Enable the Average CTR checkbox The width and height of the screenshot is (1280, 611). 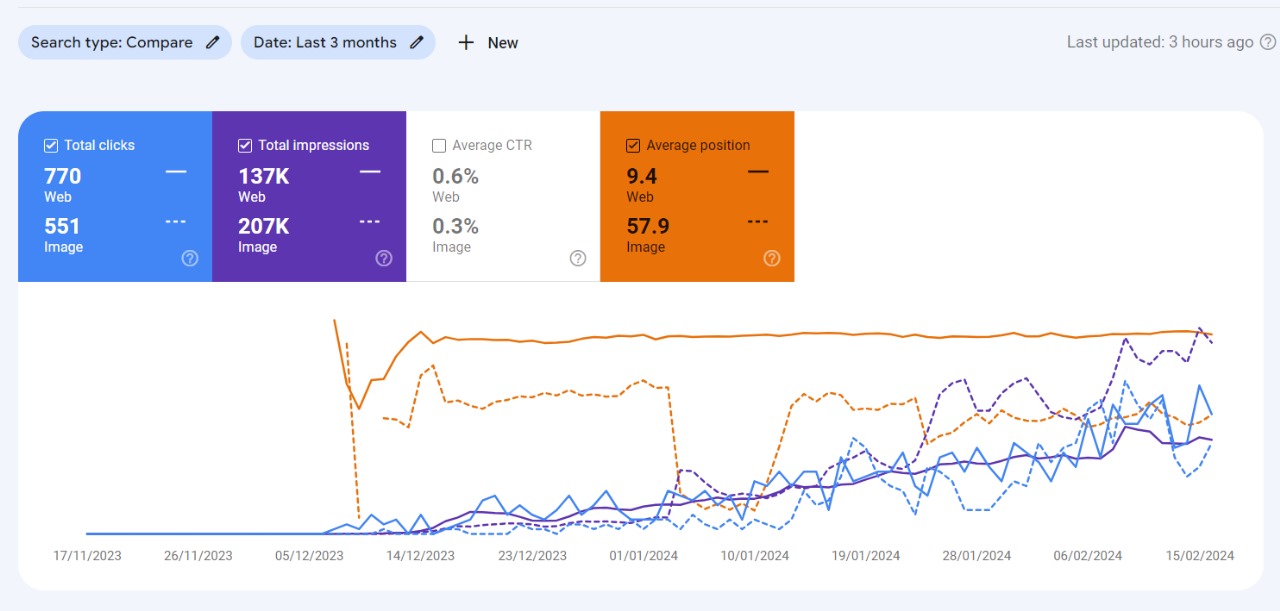tap(439, 146)
